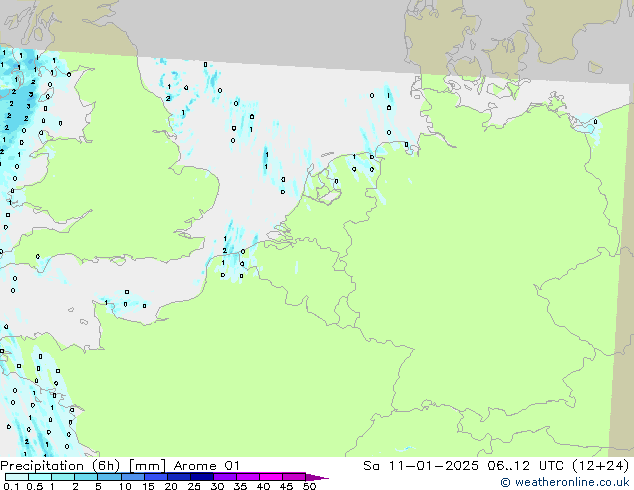
Task: Click the '40' legend scale label
Action: 263,486
